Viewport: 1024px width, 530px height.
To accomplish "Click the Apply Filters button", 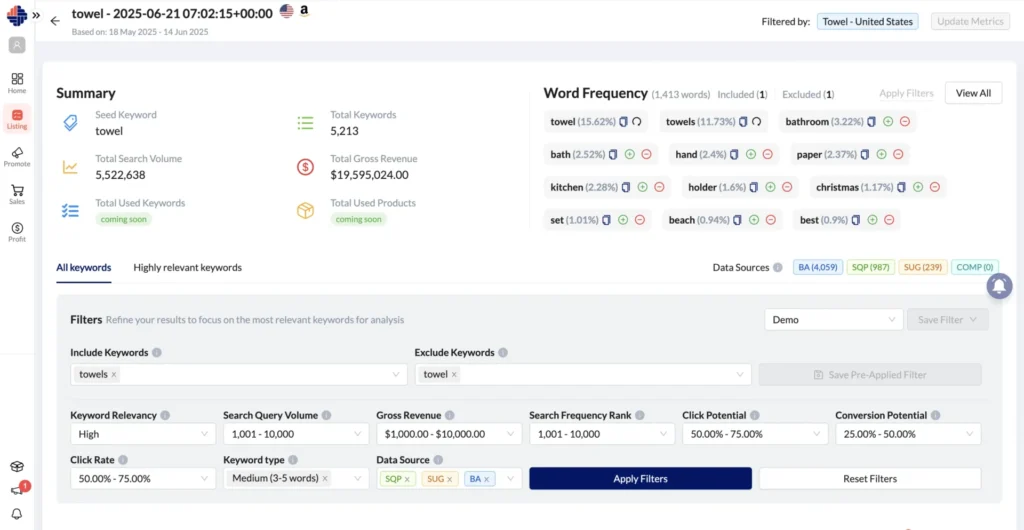I will 640,478.
